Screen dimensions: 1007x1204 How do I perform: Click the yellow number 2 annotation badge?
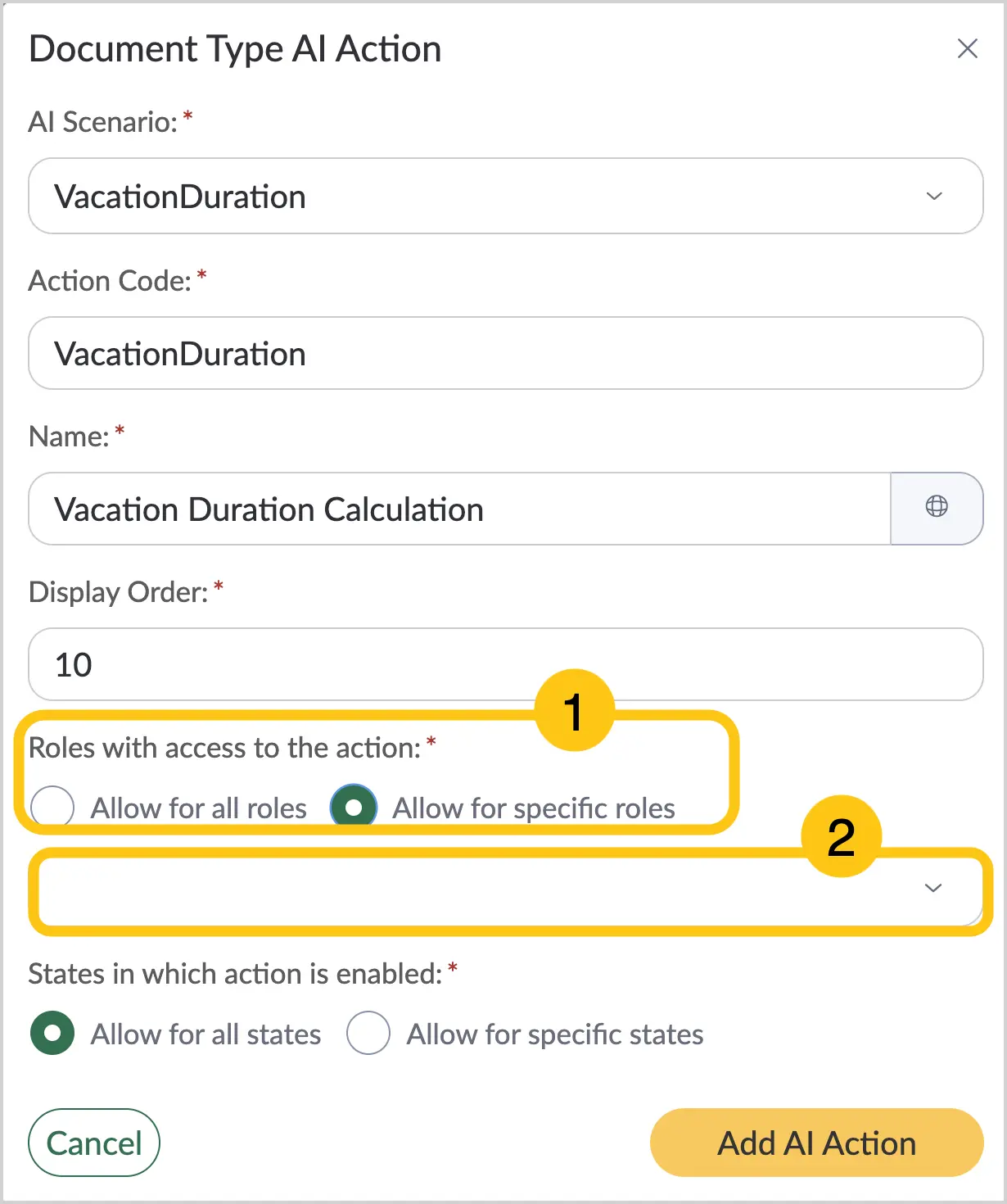pos(842,837)
